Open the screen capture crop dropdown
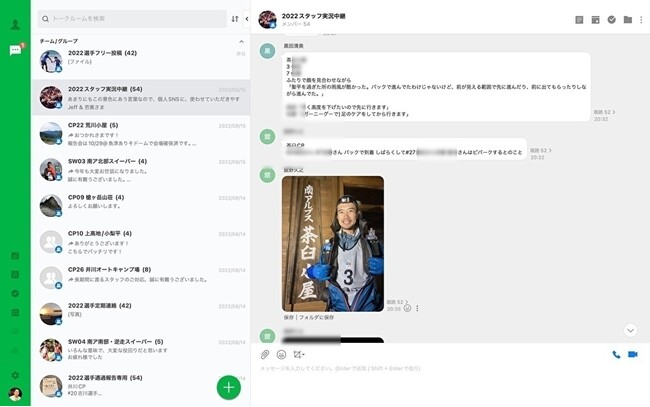The image size is (650, 407). [x=298, y=355]
